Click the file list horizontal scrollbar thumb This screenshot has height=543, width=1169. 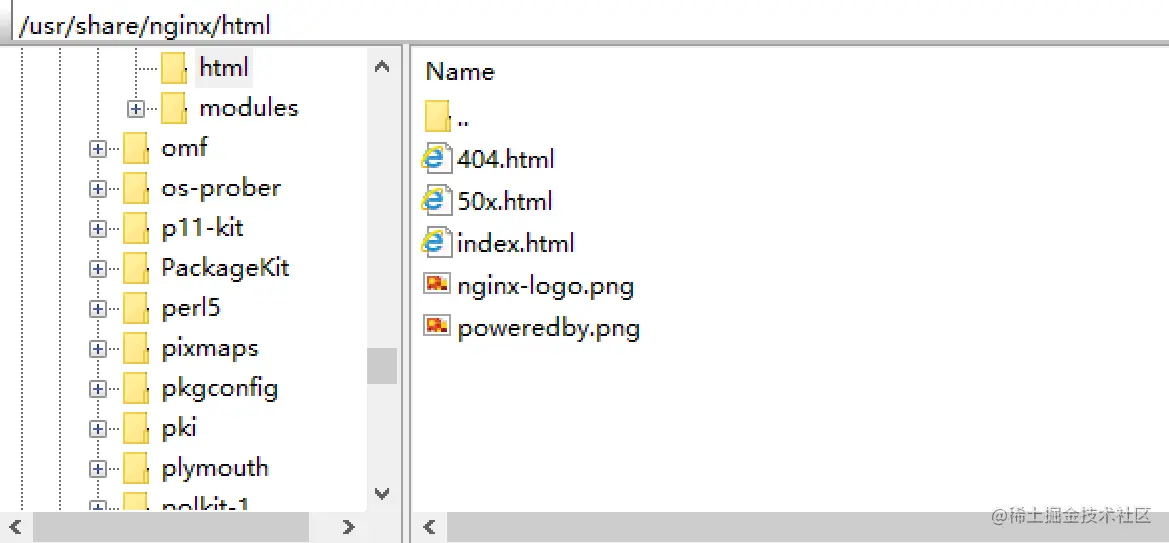coord(807,527)
